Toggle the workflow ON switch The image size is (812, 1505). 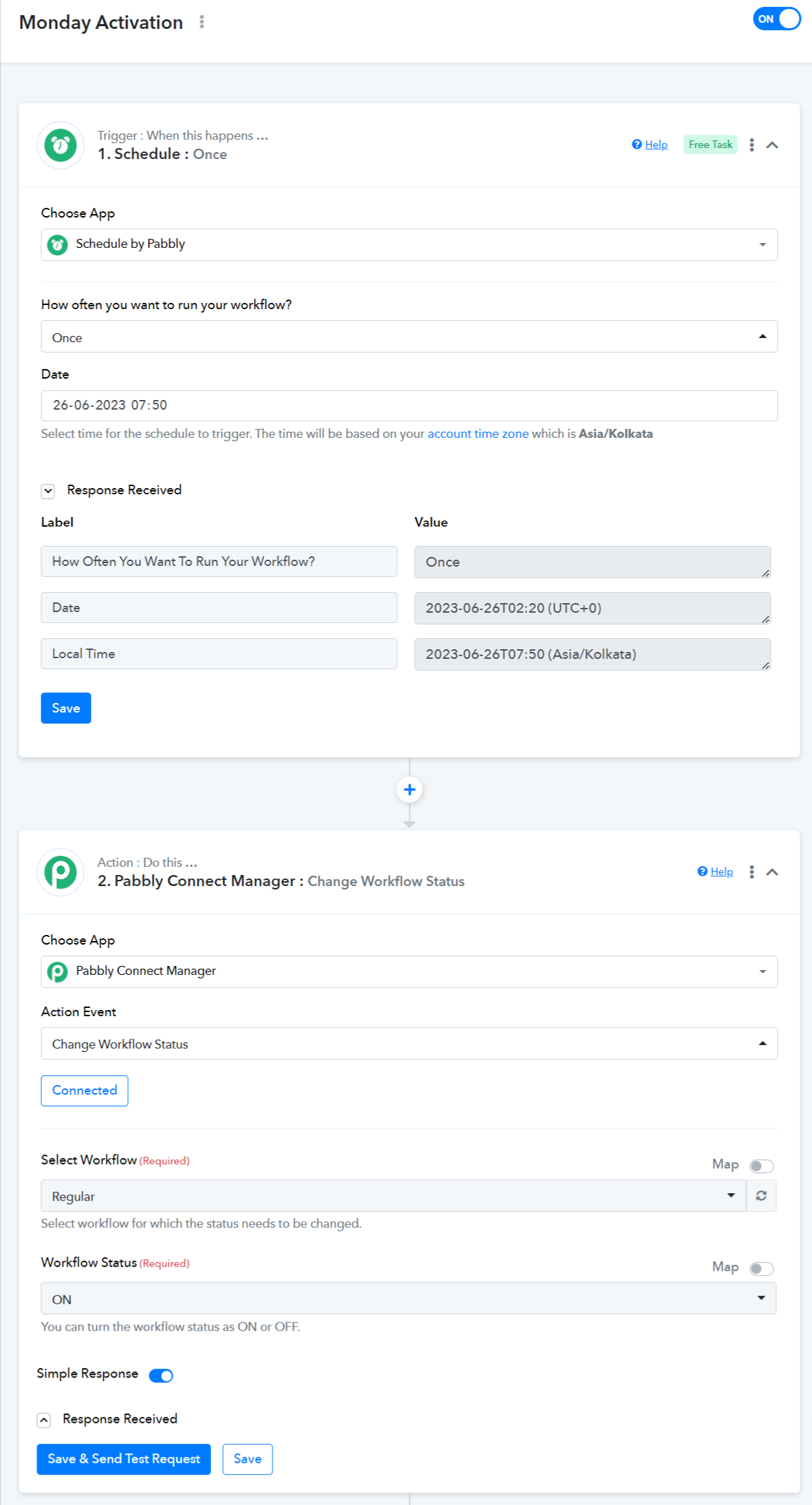point(777,19)
